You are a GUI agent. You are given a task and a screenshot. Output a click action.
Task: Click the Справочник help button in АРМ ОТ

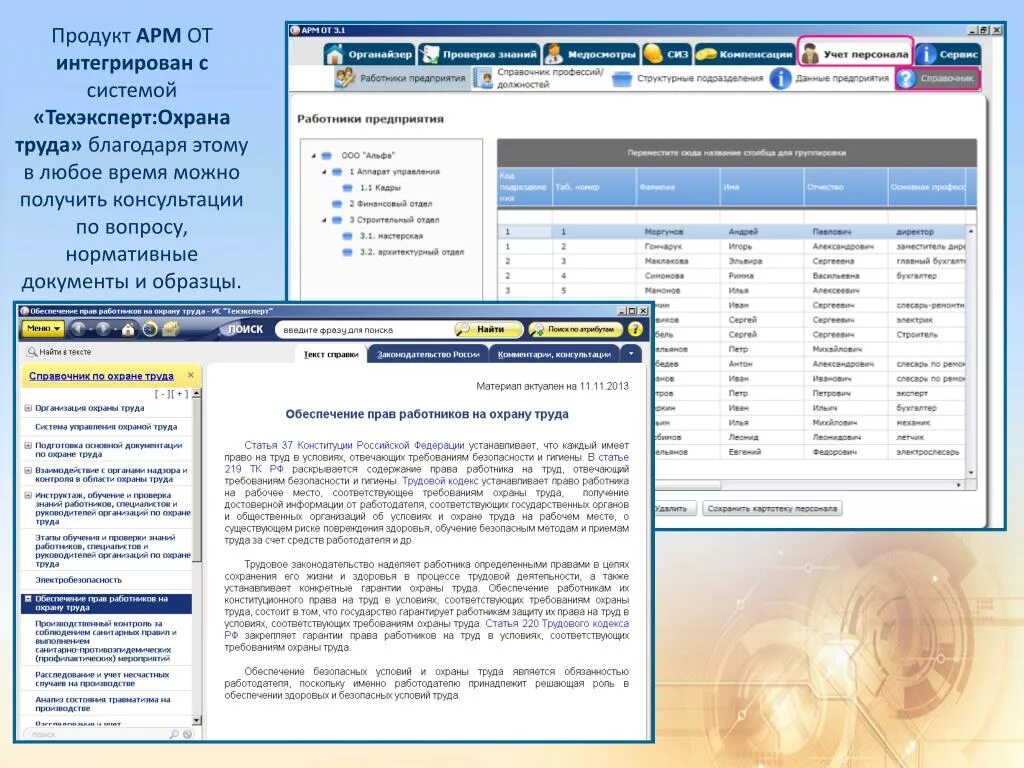[x=937, y=78]
